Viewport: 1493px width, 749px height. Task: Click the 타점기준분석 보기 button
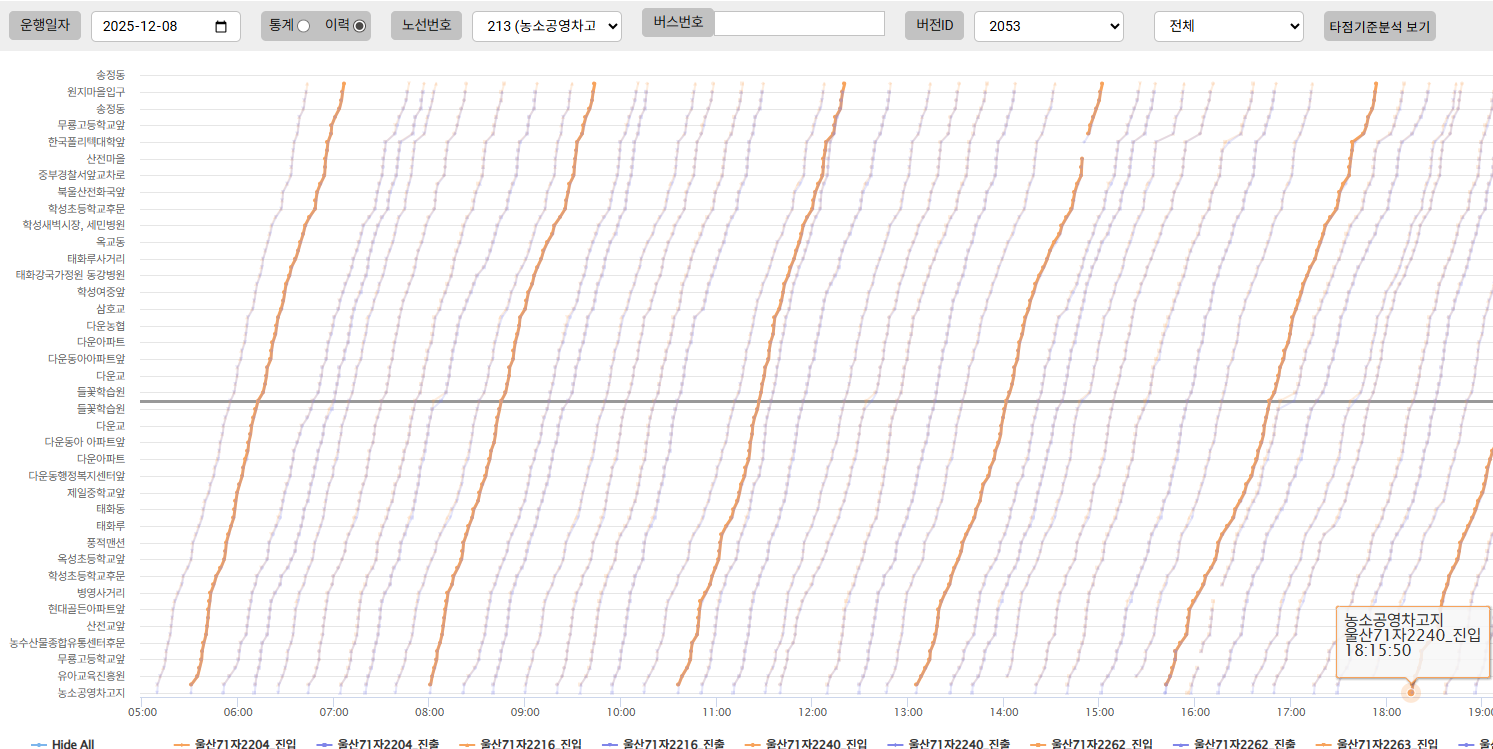(1379, 26)
